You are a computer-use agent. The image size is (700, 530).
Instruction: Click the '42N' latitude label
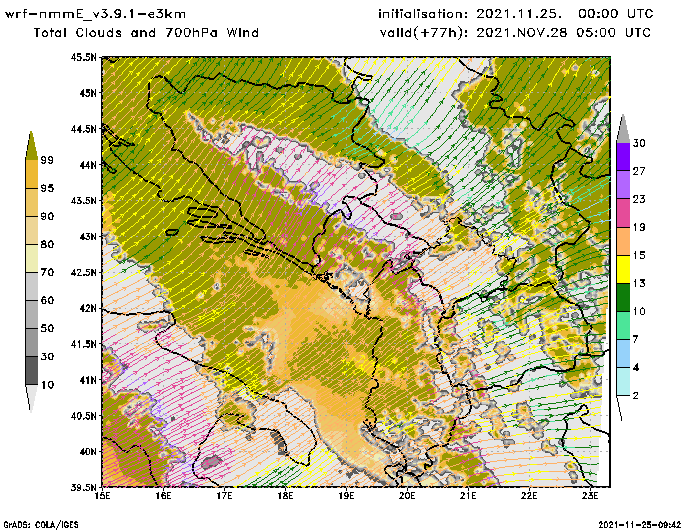pos(88,308)
